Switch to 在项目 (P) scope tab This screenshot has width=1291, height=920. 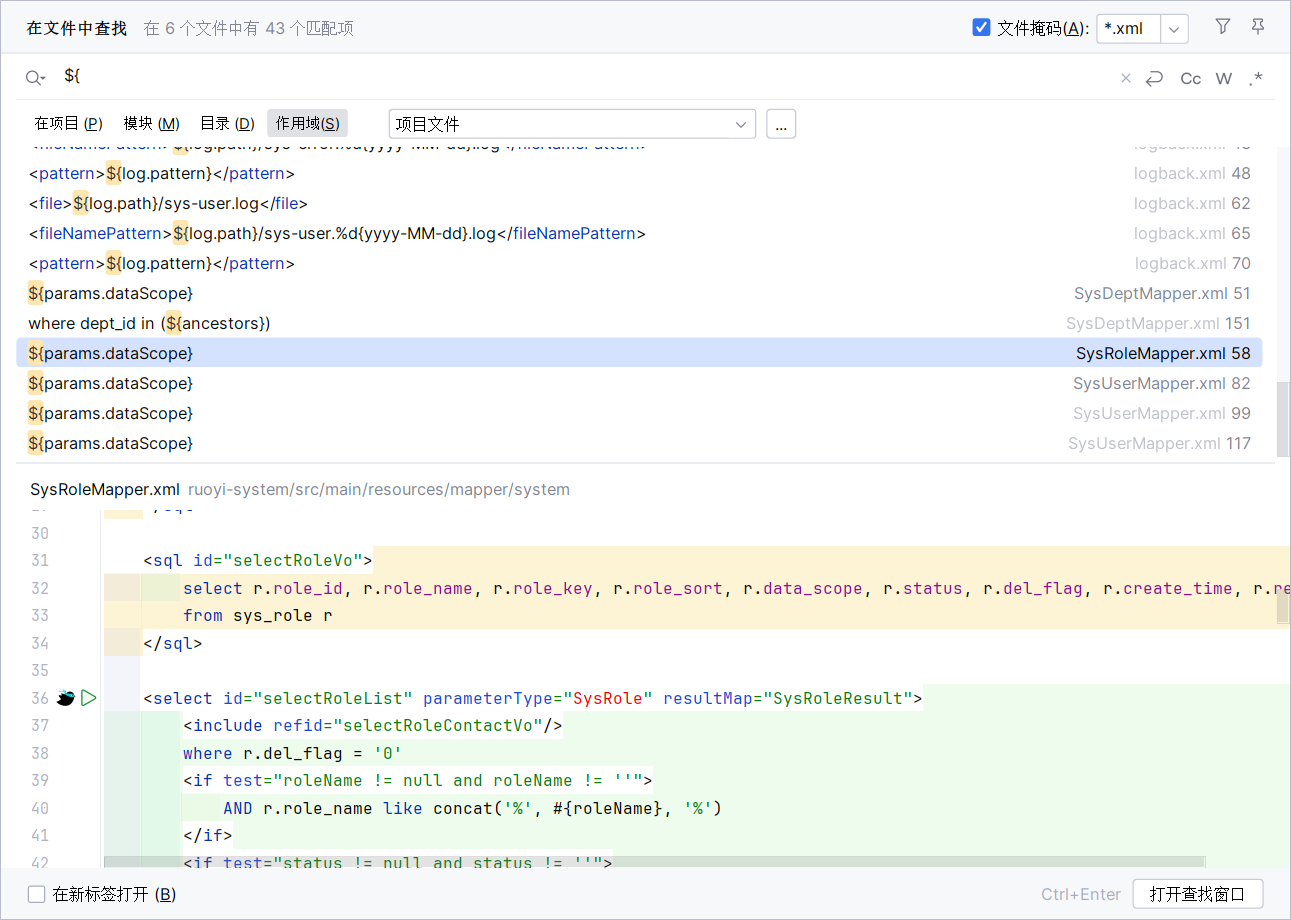(x=68, y=124)
